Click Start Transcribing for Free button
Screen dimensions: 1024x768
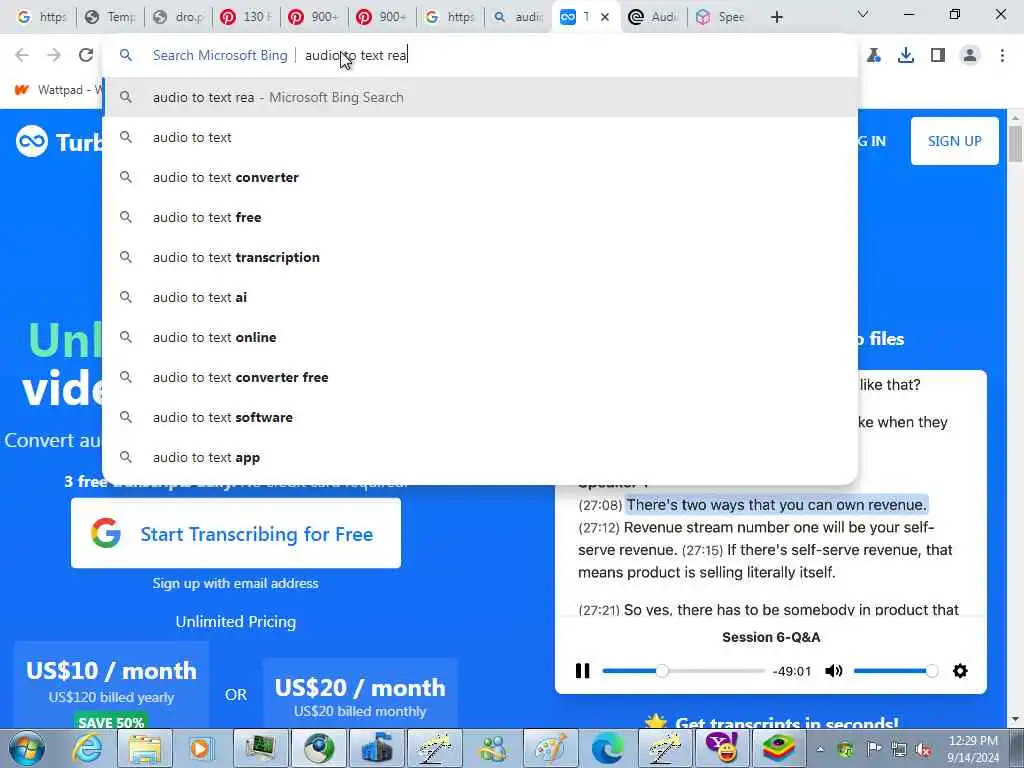(x=236, y=534)
